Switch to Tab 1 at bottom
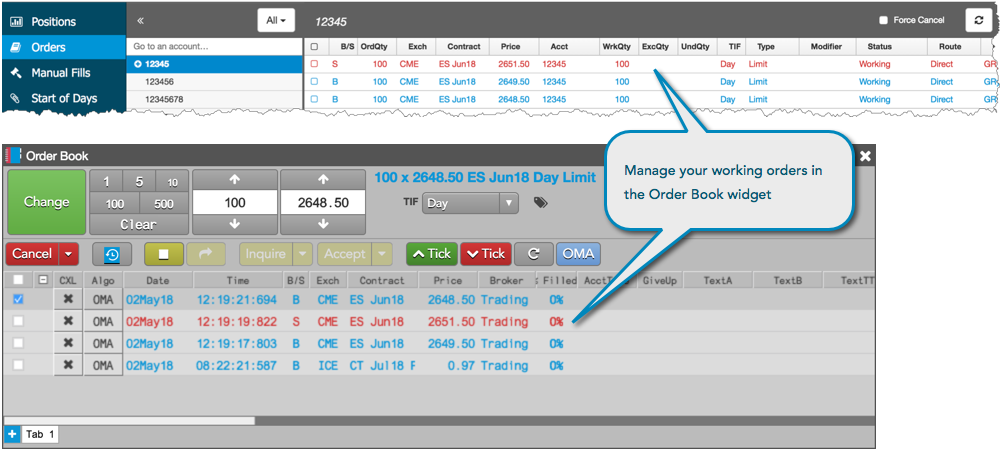Image resolution: width=1004 pixels, height=449 pixels. tap(40, 434)
